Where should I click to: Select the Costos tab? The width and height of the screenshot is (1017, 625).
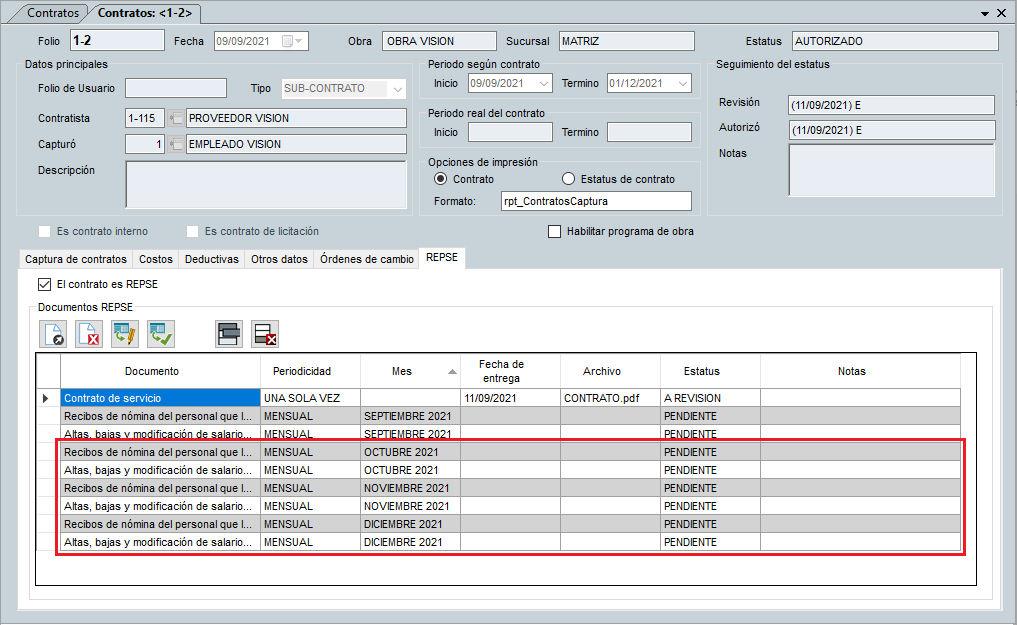pyautogui.click(x=156, y=258)
